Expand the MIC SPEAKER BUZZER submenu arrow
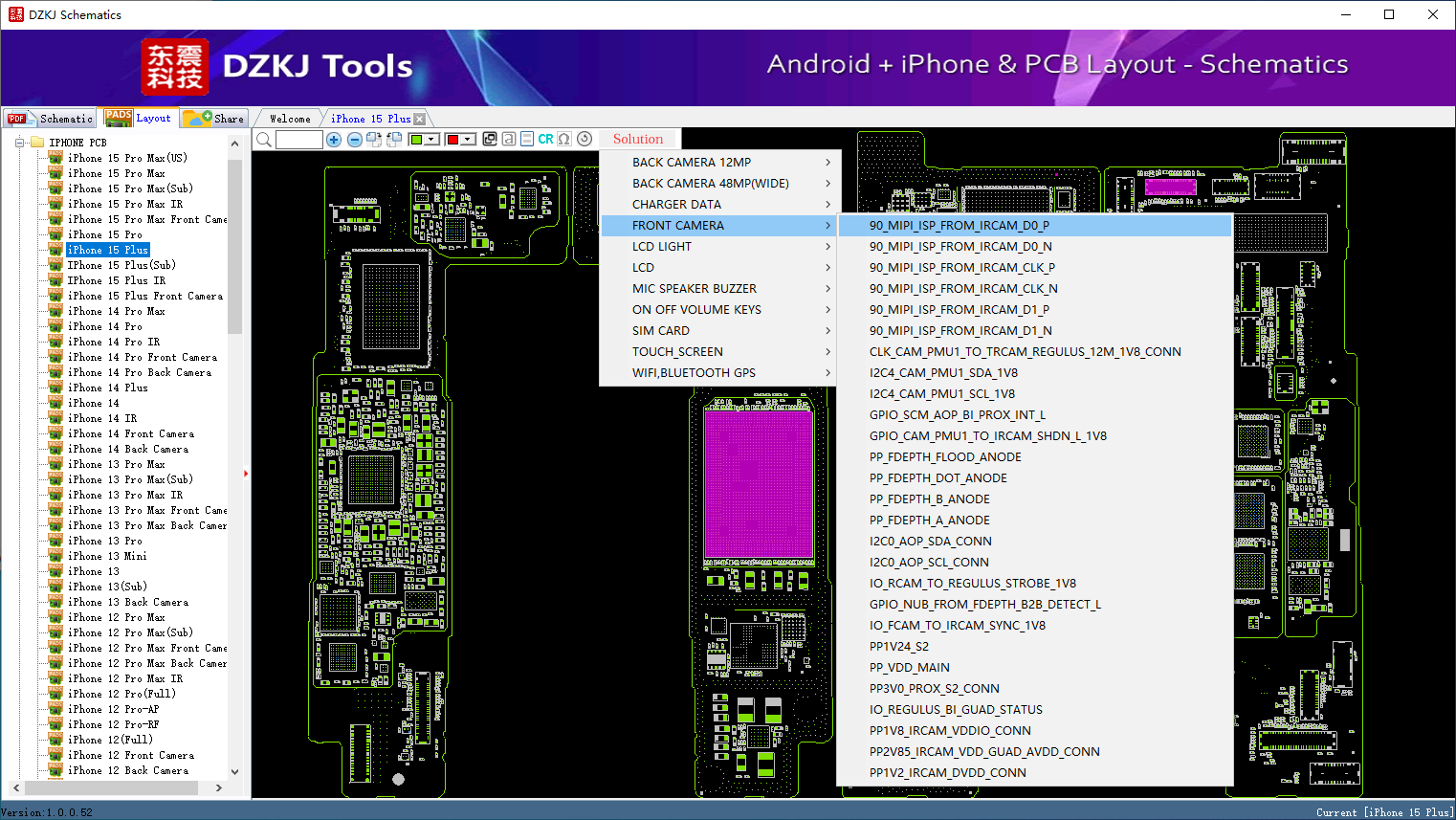The width and height of the screenshot is (1456, 820). point(827,289)
